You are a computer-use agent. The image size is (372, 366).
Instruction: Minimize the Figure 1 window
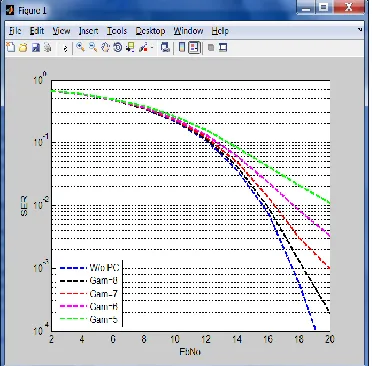306,7
